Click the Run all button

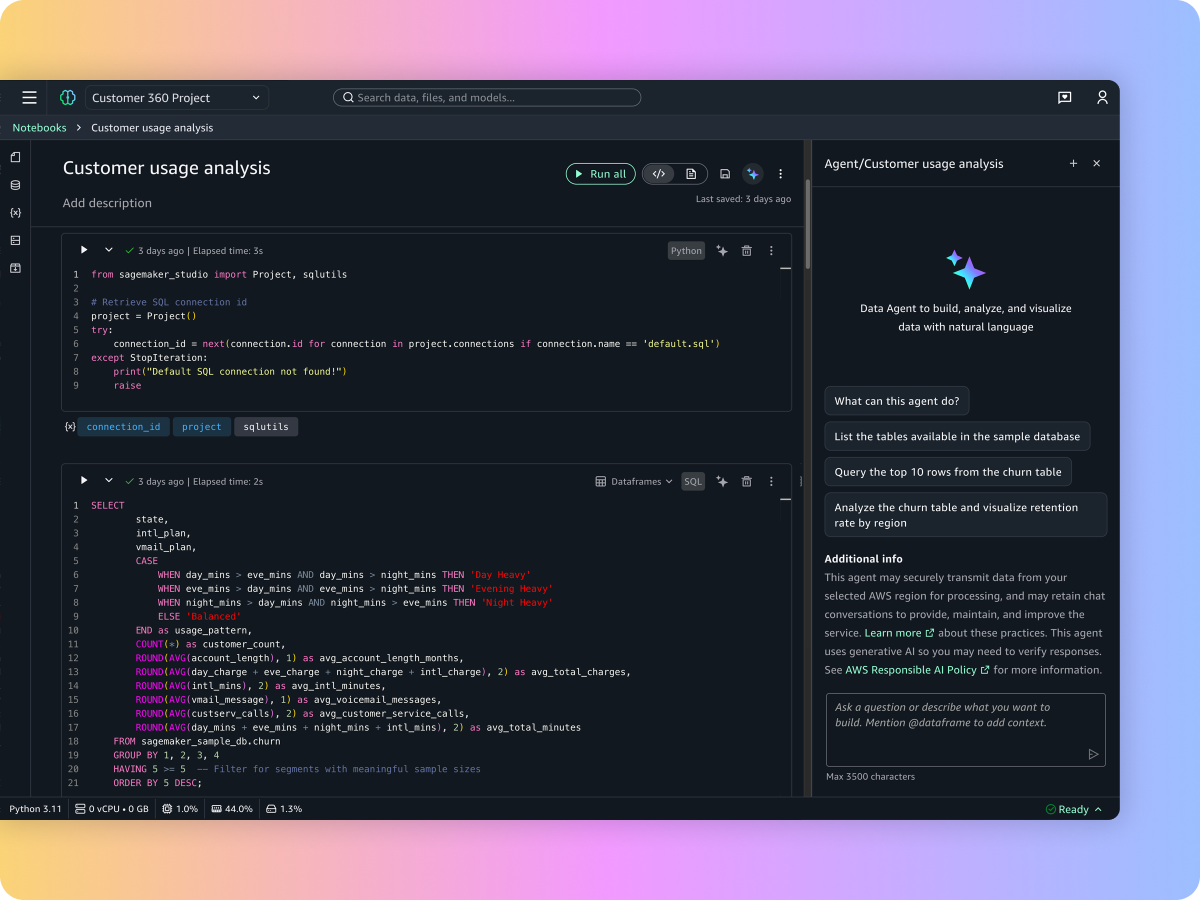click(x=601, y=174)
